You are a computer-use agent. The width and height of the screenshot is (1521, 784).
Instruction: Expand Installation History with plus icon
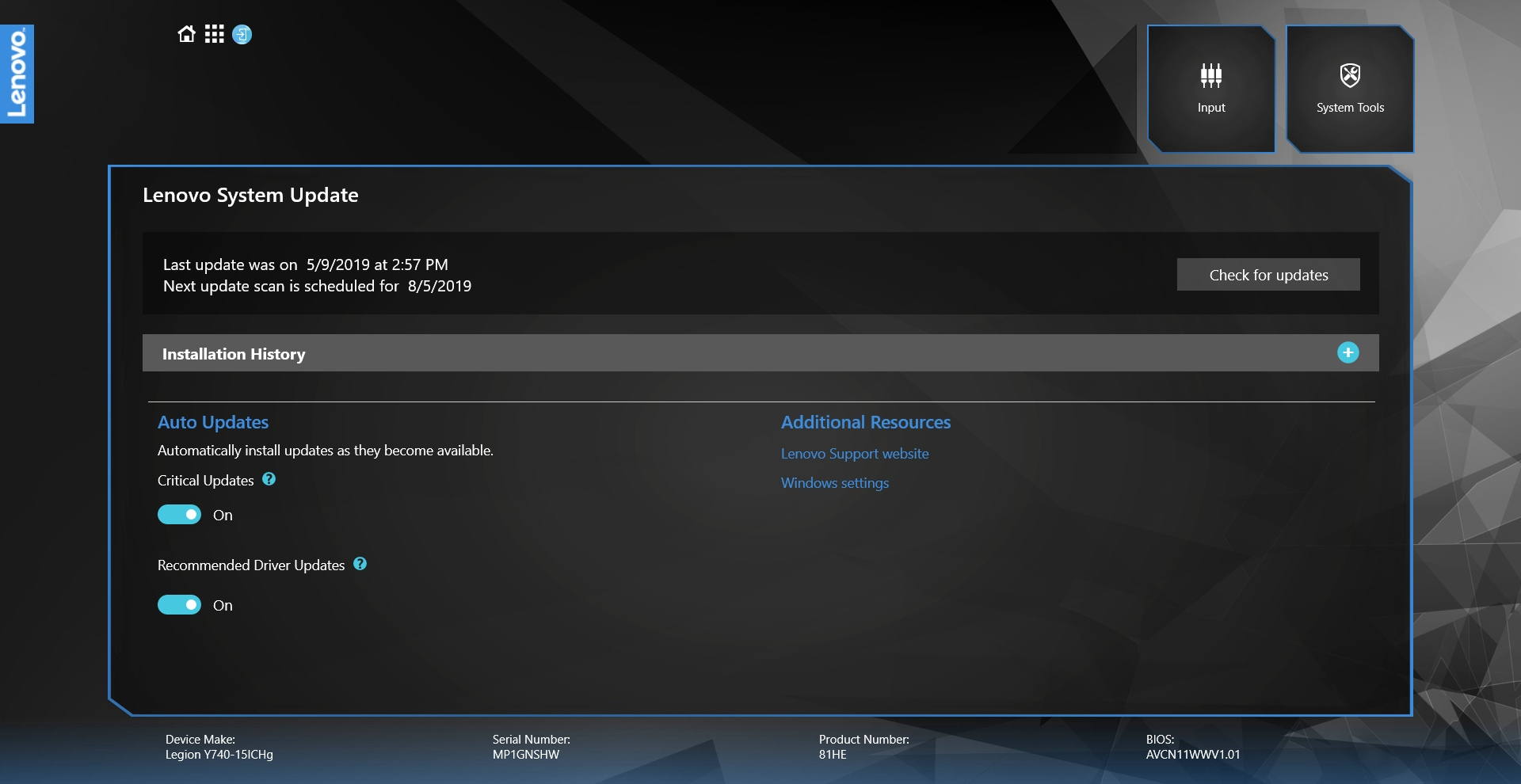(x=1348, y=352)
